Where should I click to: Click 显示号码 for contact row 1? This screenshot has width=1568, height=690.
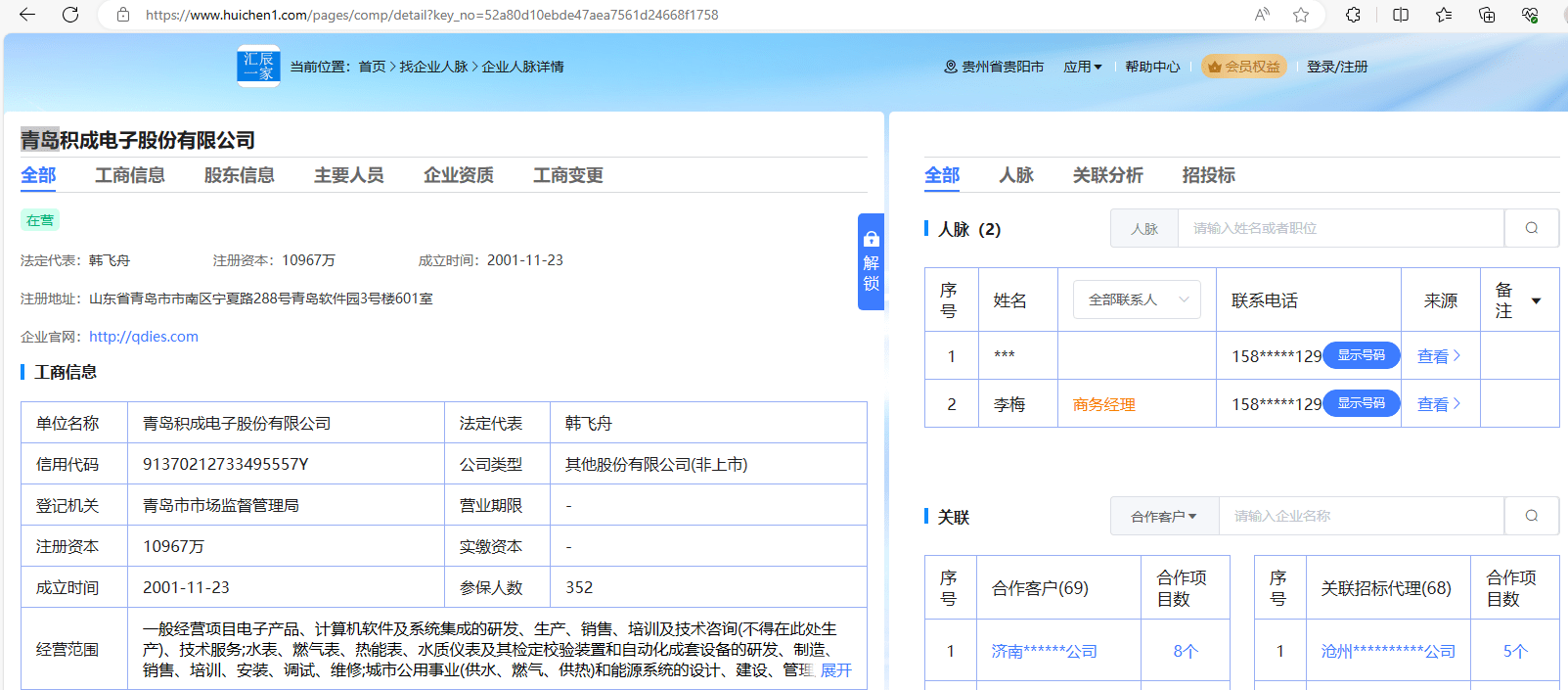pyautogui.click(x=1362, y=355)
